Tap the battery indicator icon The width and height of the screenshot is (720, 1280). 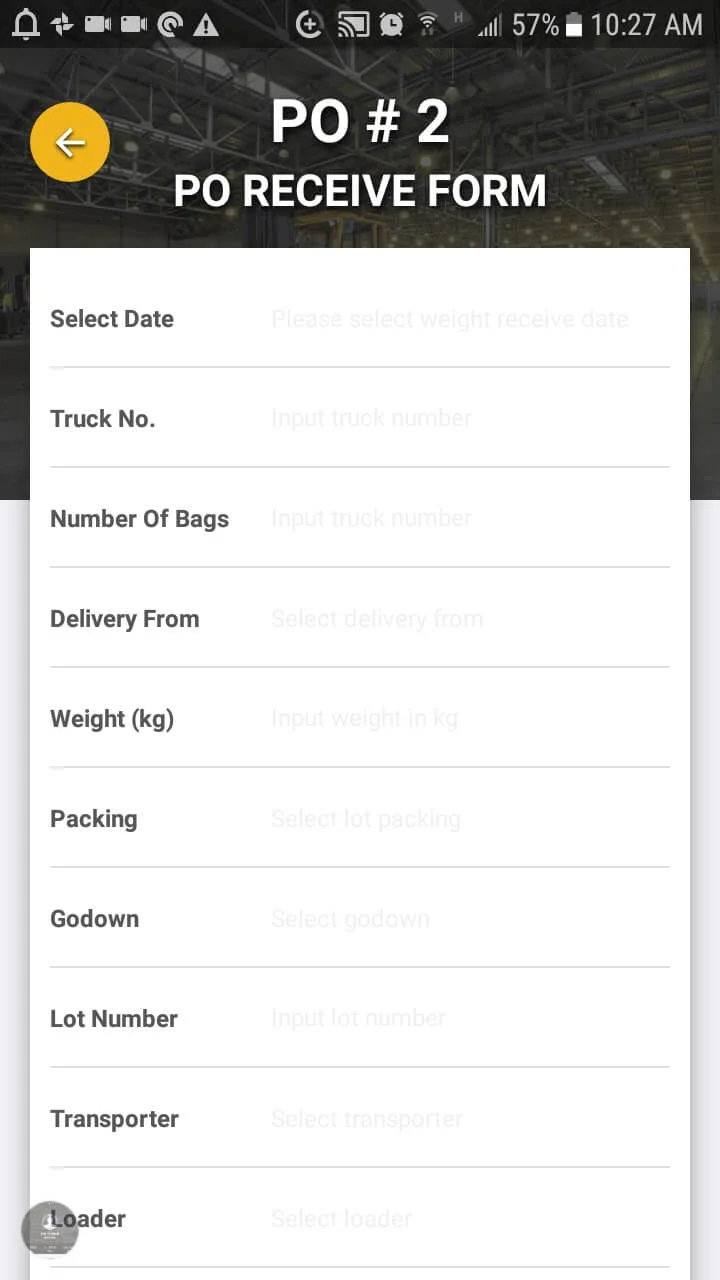pyautogui.click(x=574, y=25)
